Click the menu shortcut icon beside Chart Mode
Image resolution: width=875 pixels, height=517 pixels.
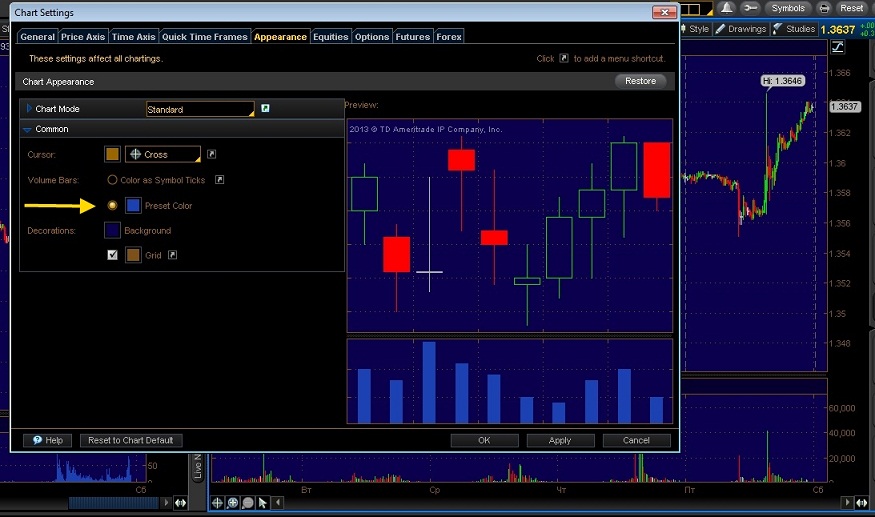coord(265,108)
